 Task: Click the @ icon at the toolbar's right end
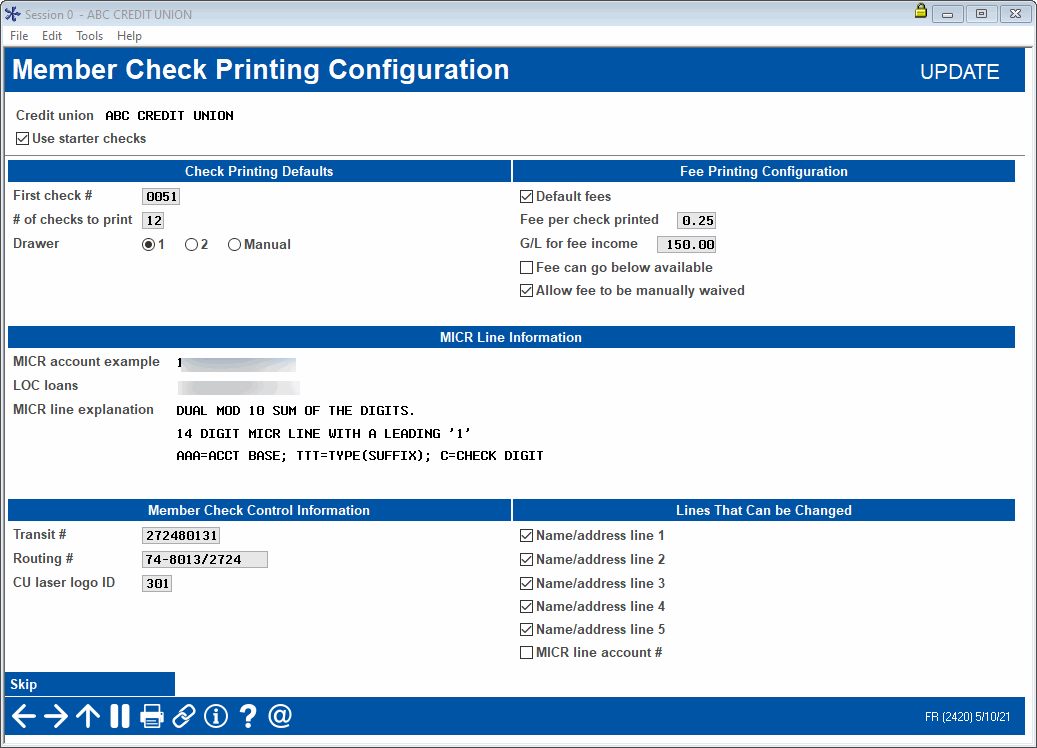tap(279, 715)
